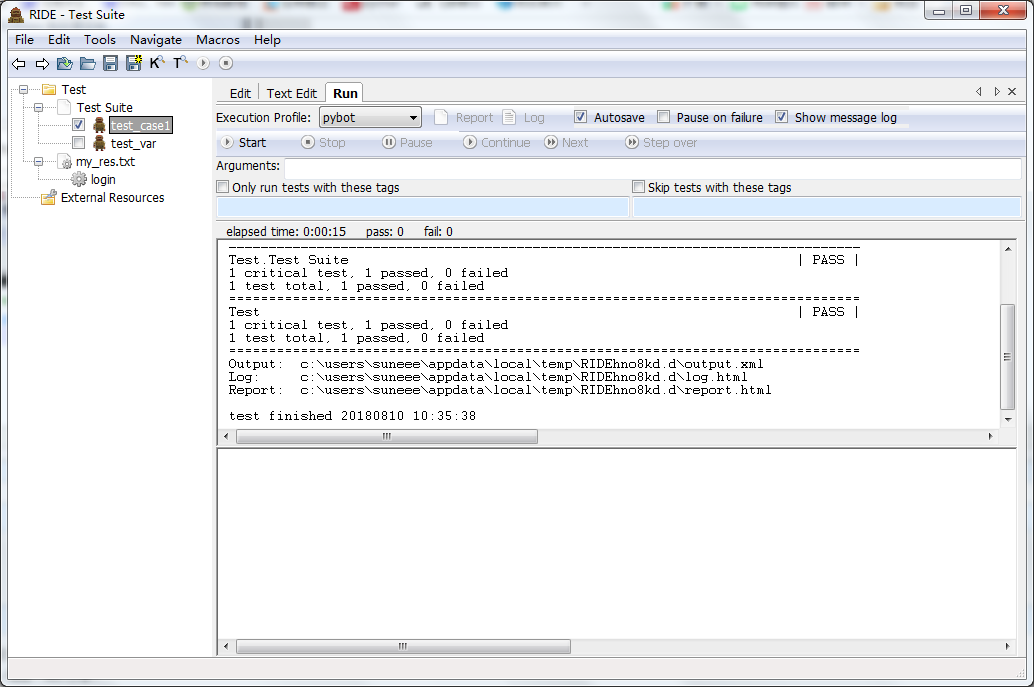1034x687 pixels.
Task: Click the gear icon next to login keyword
Action: tap(77, 179)
